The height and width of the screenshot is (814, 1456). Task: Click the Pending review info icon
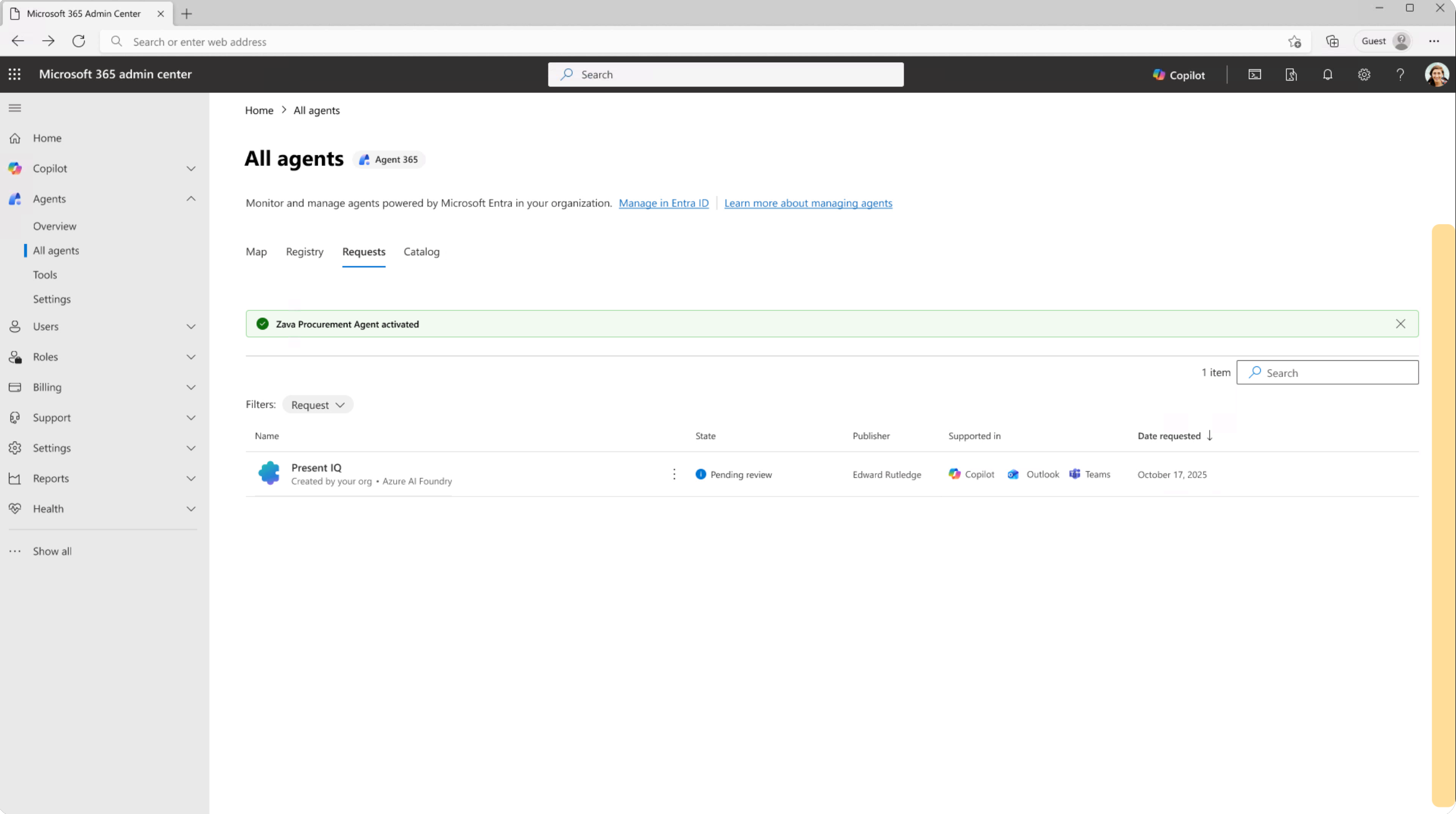click(701, 474)
